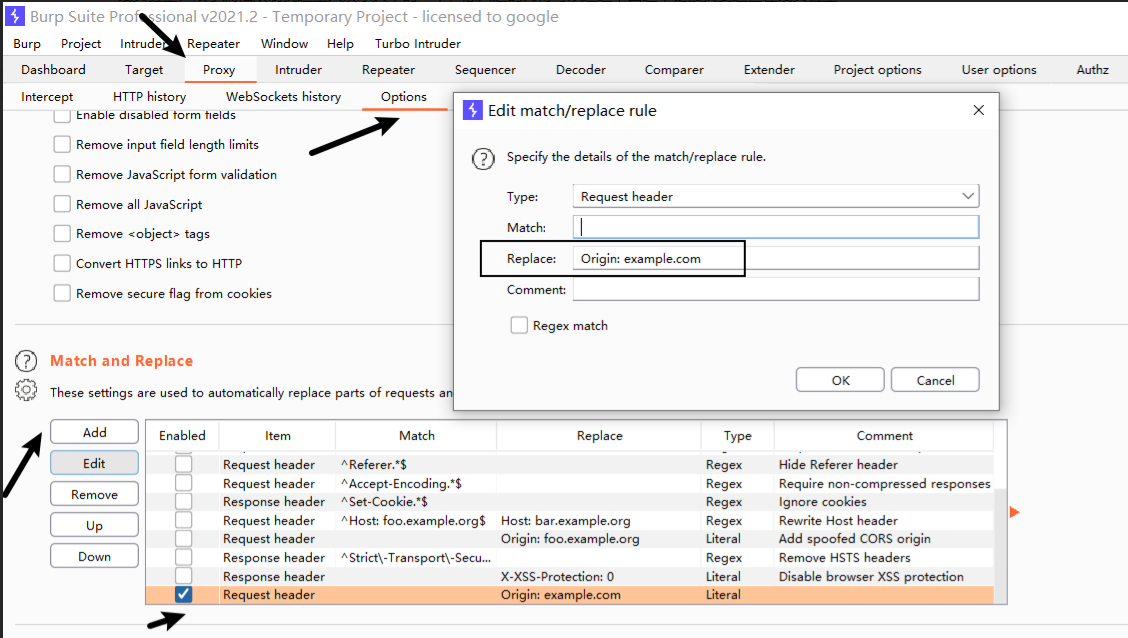Open the HTTP history sub-tab
This screenshot has width=1128, height=638.
point(149,96)
